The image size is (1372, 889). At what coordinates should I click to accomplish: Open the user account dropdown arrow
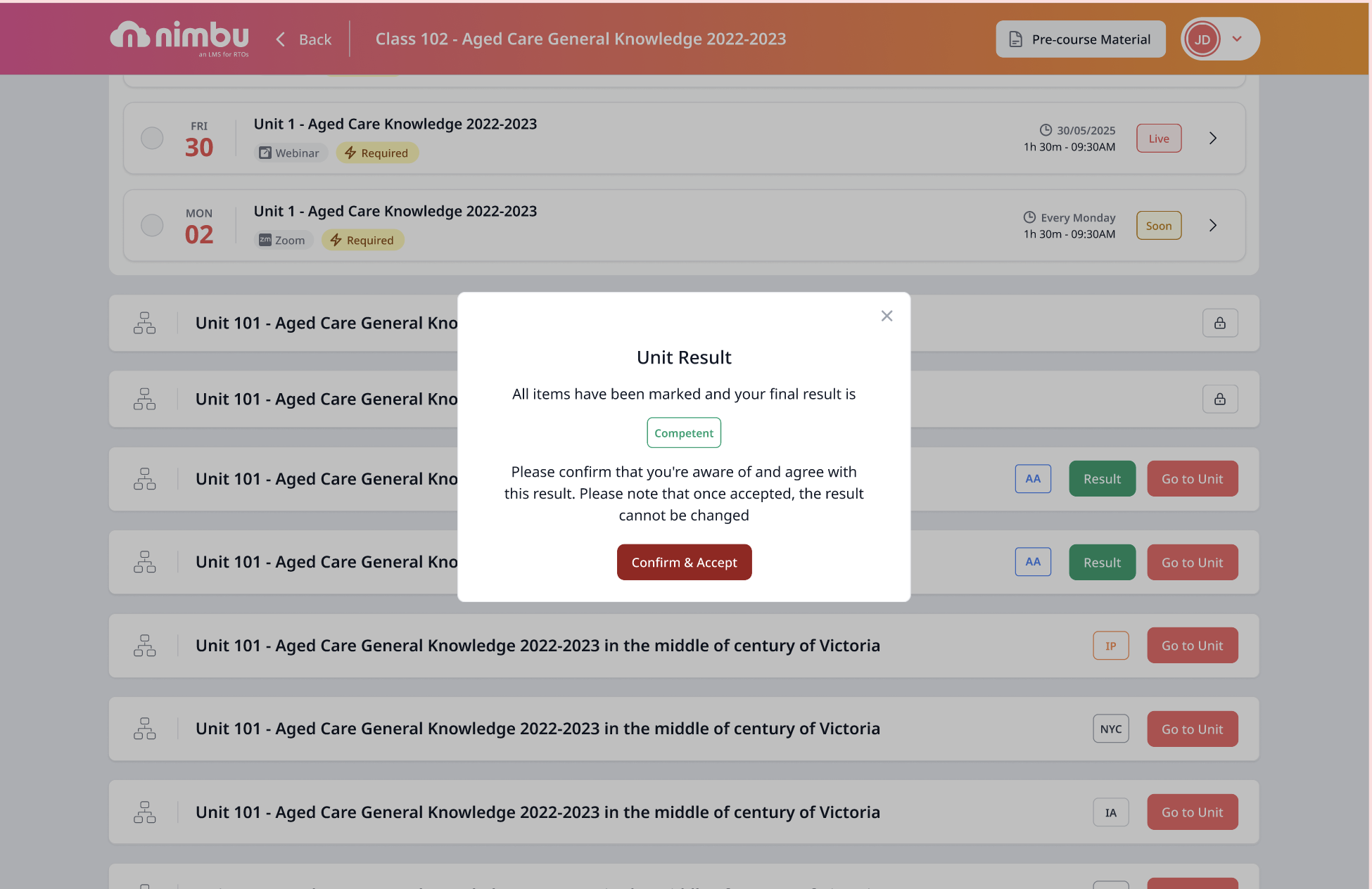(x=1237, y=39)
